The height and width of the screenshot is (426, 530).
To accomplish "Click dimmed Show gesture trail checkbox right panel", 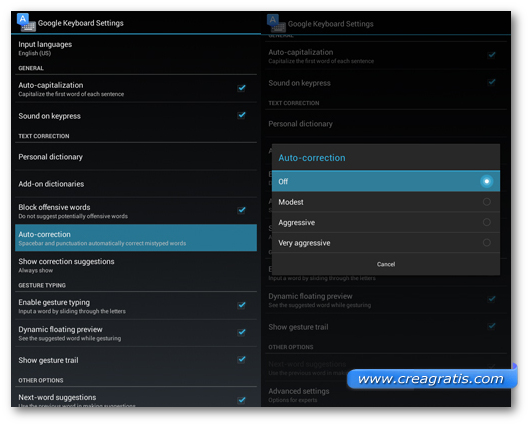I will coord(492,326).
